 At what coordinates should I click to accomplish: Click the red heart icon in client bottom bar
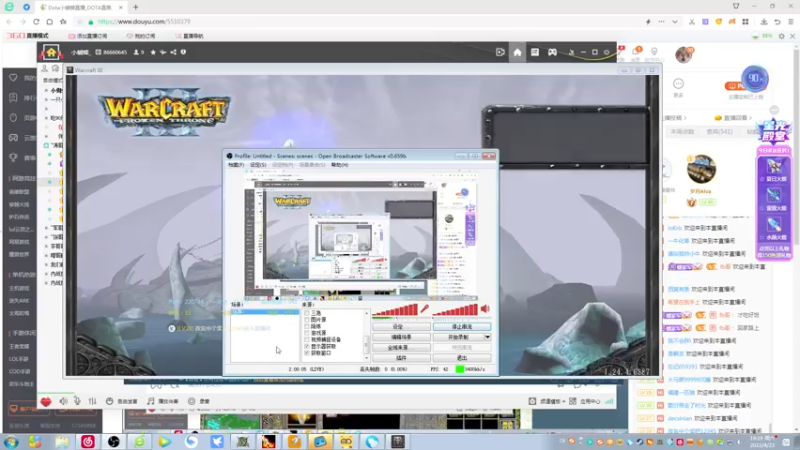46,402
